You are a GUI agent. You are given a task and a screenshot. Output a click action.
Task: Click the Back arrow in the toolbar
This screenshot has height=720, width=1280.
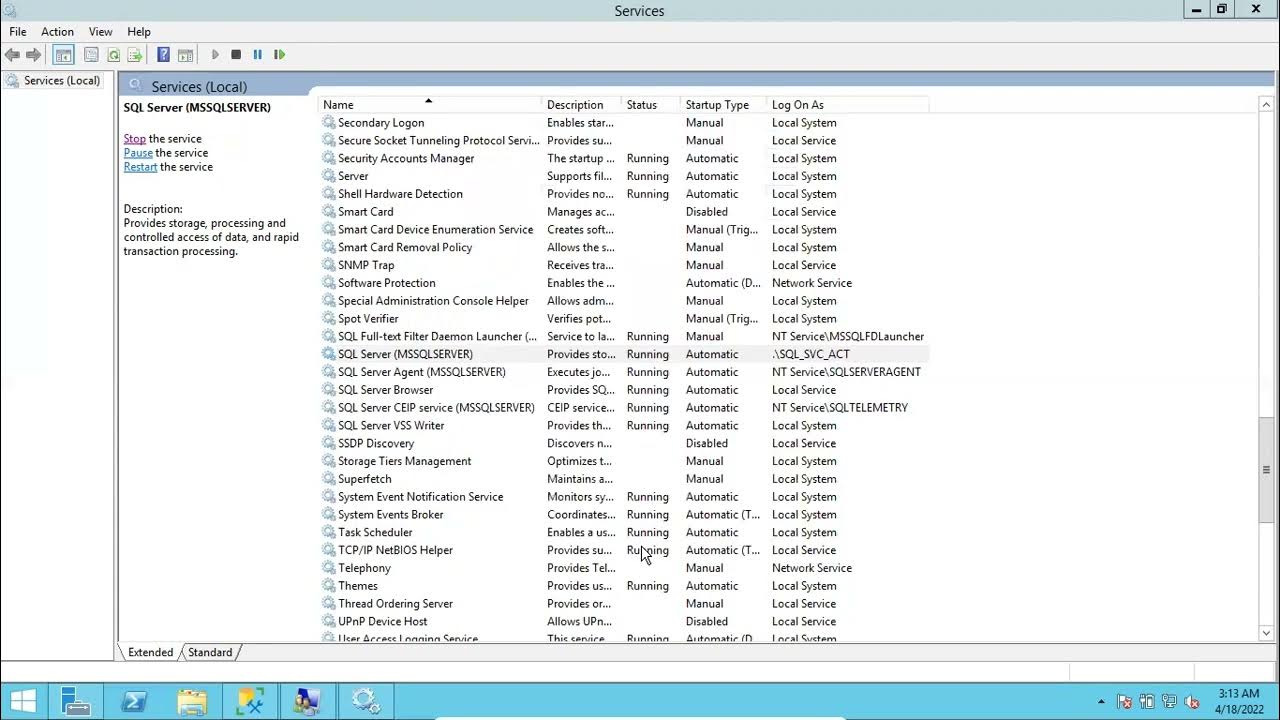[12, 55]
